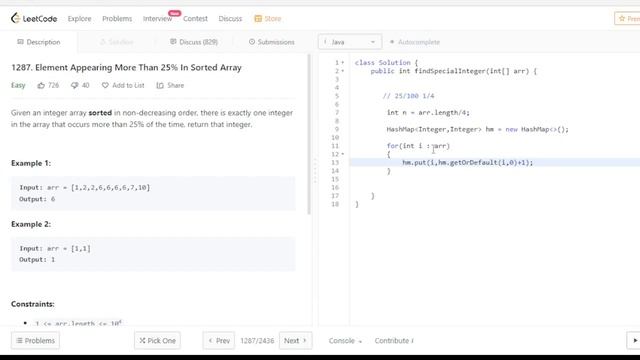Viewport: 640px width, 360px height.
Task: Click the for loop on line 11
Action: coord(418,146)
